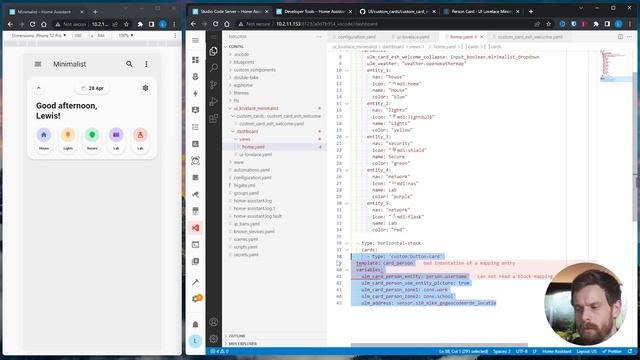The image size is (640, 360).
Task: Open the device Dimensions dropdown
Action: pyautogui.click(x=39, y=36)
